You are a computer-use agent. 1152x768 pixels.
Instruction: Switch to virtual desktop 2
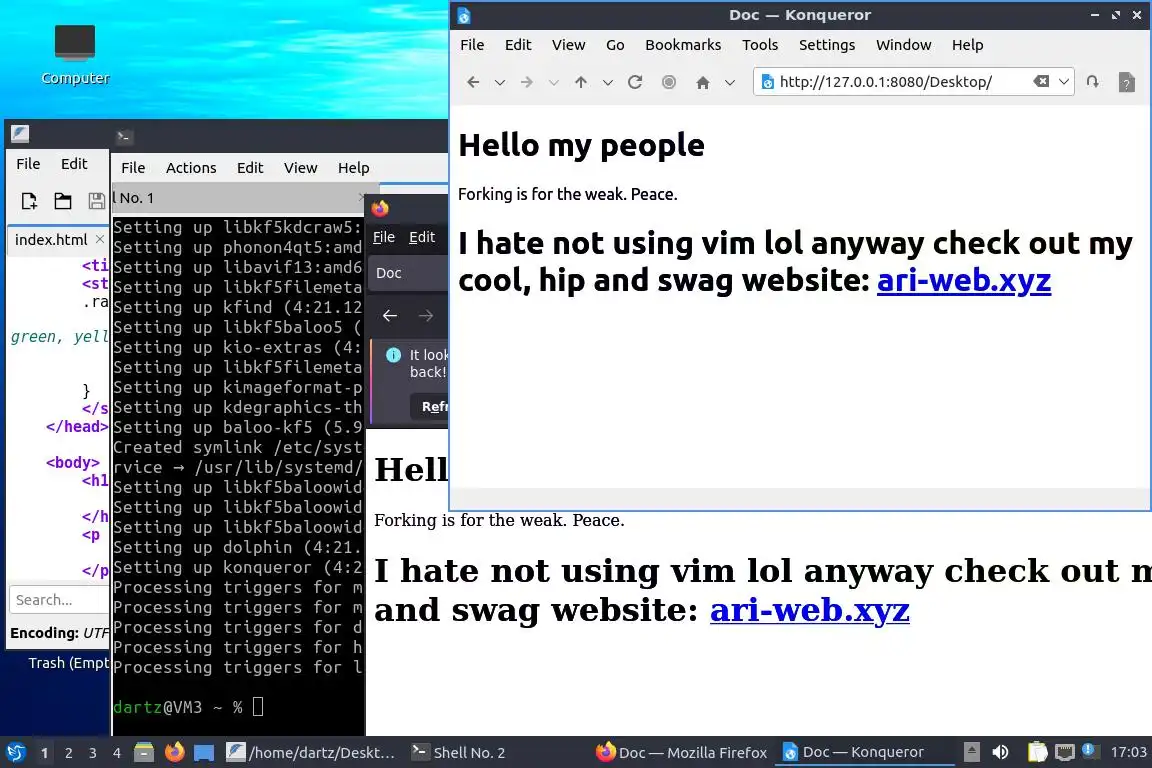pos(68,753)
